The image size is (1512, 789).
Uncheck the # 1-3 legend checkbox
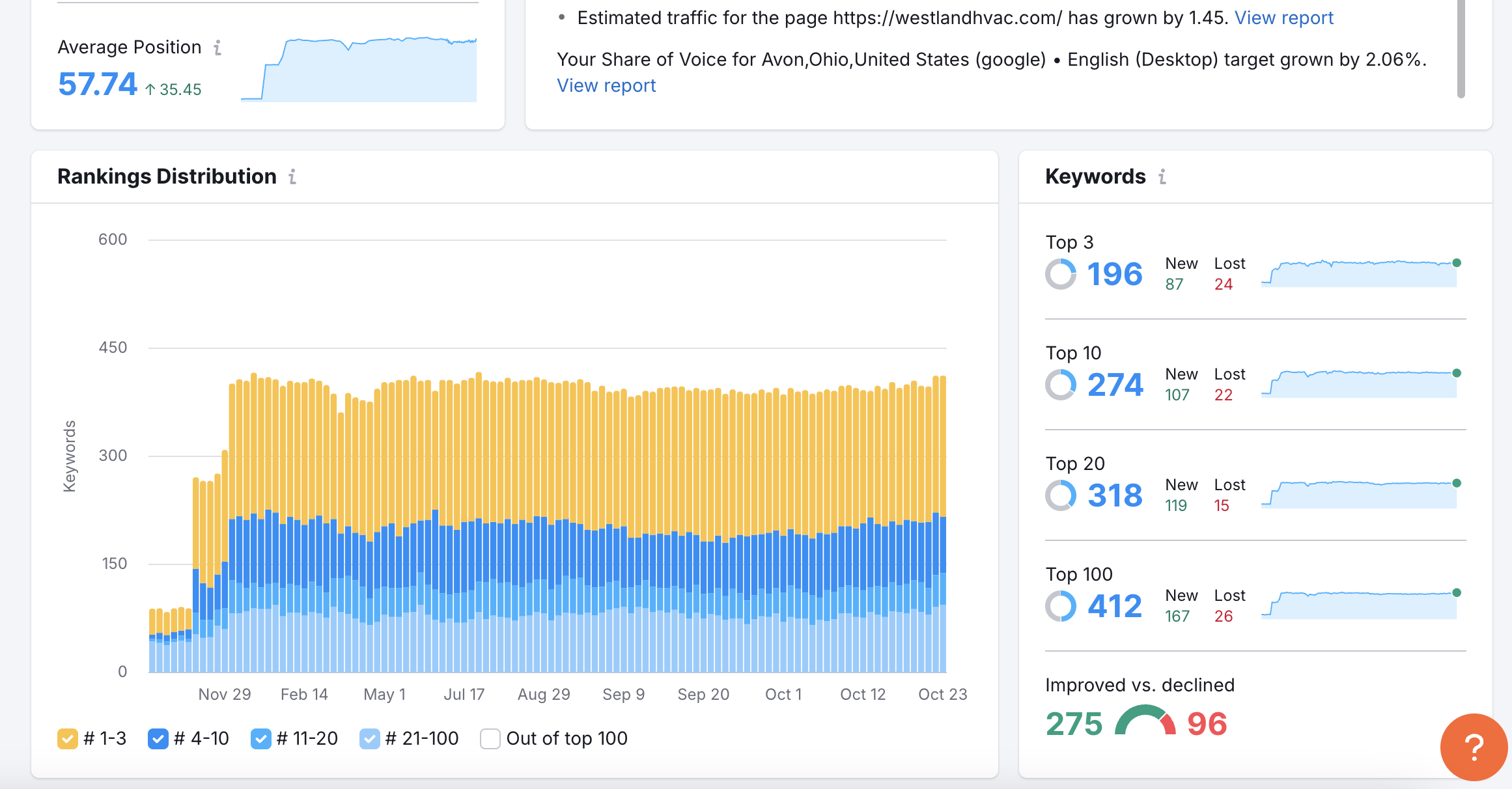[x=68, y=739]
